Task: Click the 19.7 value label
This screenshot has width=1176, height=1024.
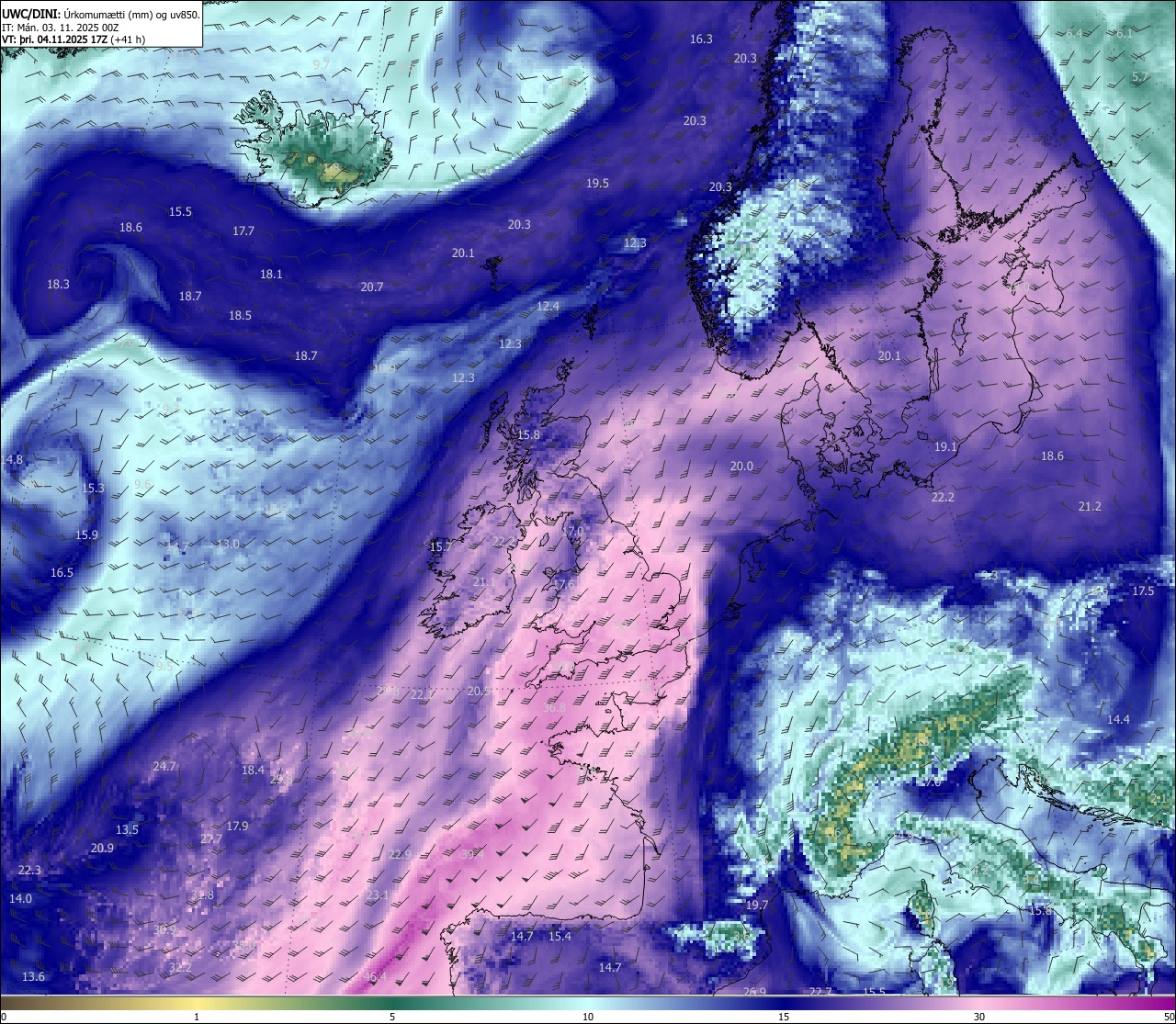Action: coord(756,906)
